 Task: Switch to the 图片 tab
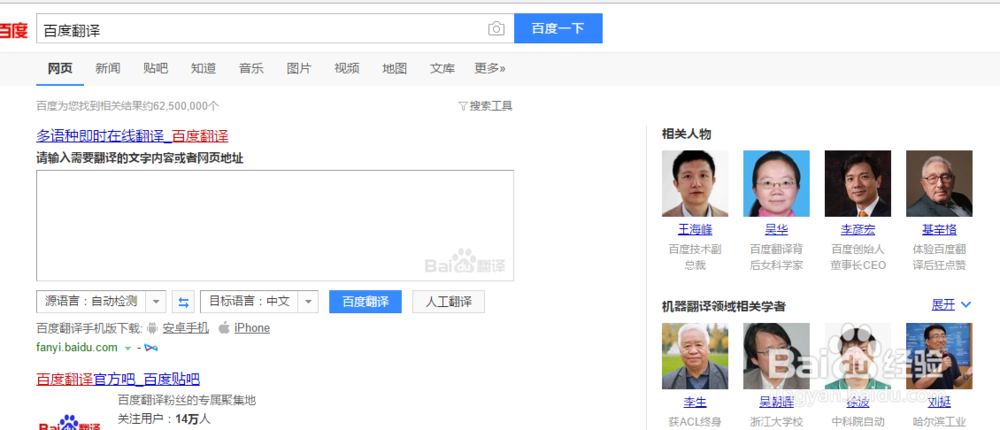[x=299, y=69]
